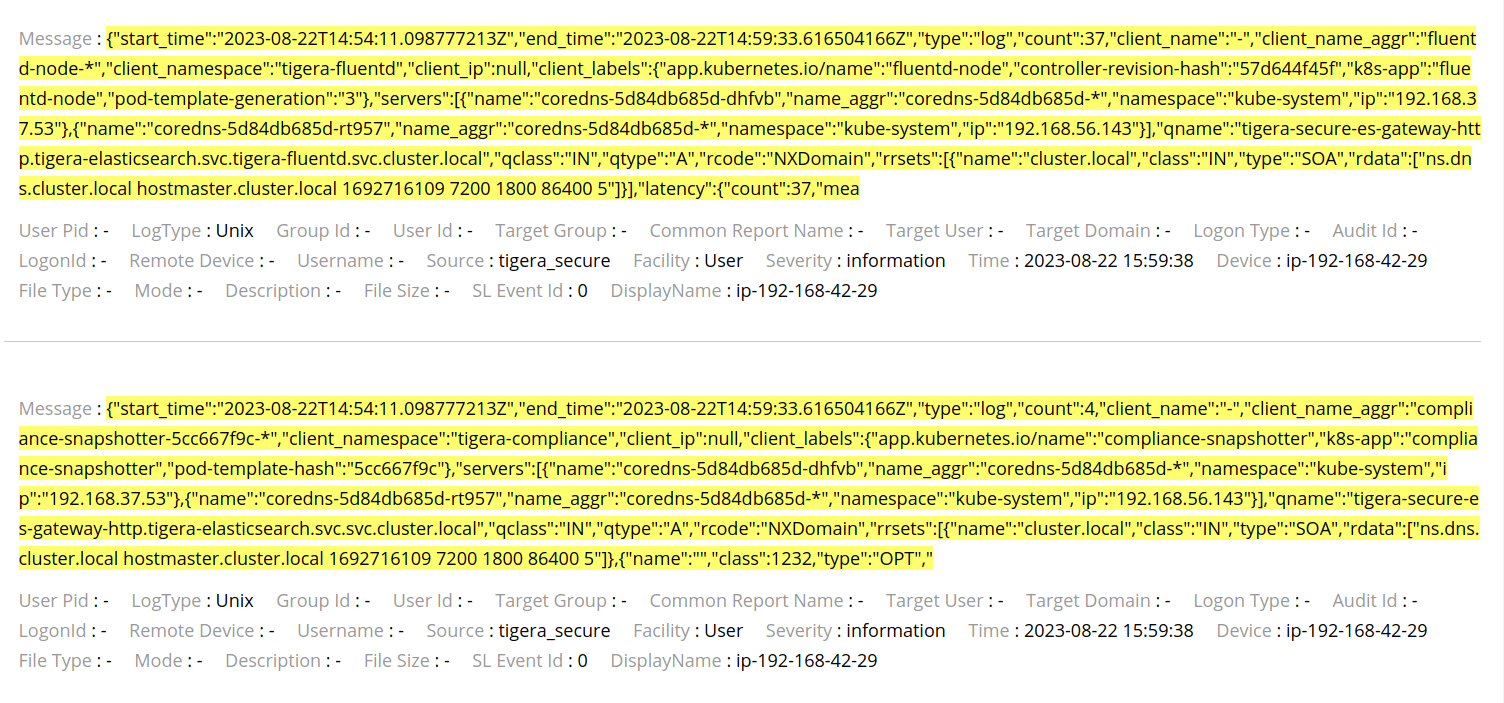Click User Pid label in fluentd-node entry
Viewport: 1504px width, 703px height.
[x=54, y=231]
